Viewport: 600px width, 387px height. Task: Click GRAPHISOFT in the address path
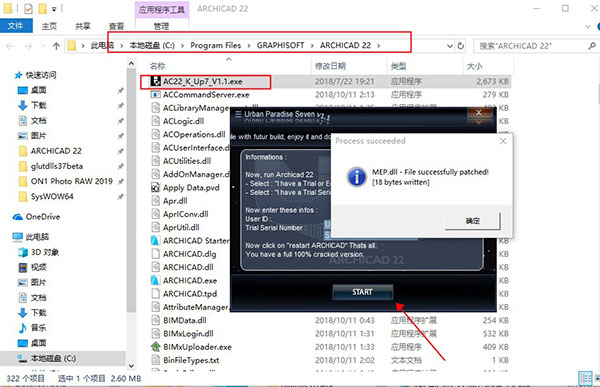pyautogui.click(x=280, y=46)
